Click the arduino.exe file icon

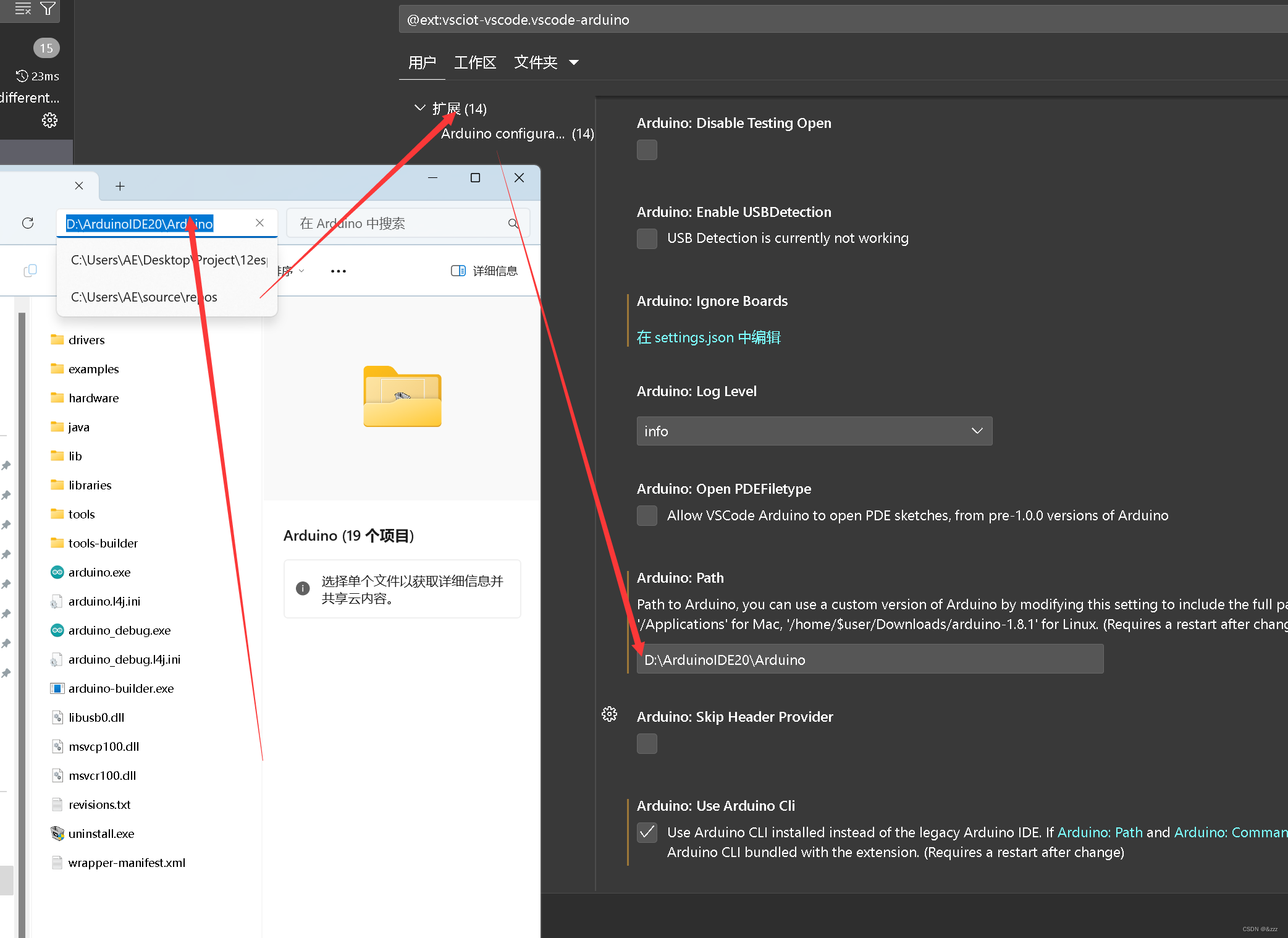pyautogui.click(x=57, y=572)
